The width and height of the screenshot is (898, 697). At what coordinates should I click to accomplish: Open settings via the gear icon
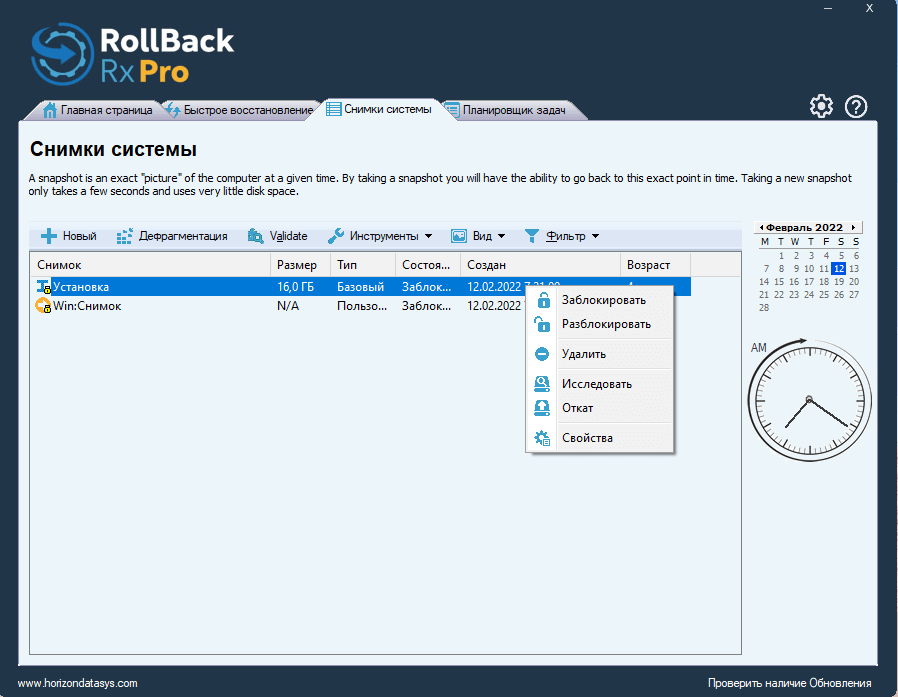coord(821,107)
